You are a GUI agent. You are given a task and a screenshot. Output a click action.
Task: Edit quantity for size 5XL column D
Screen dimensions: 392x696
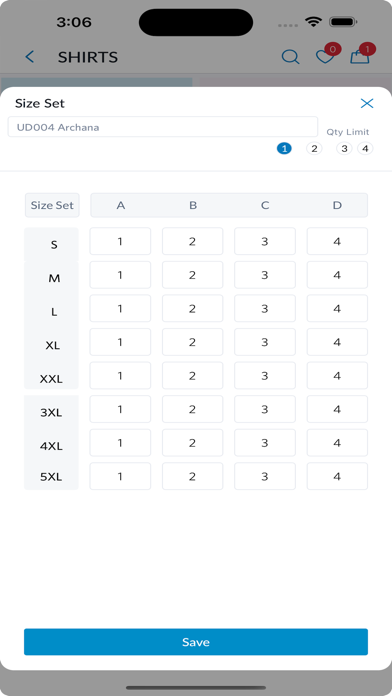point(337,476)
